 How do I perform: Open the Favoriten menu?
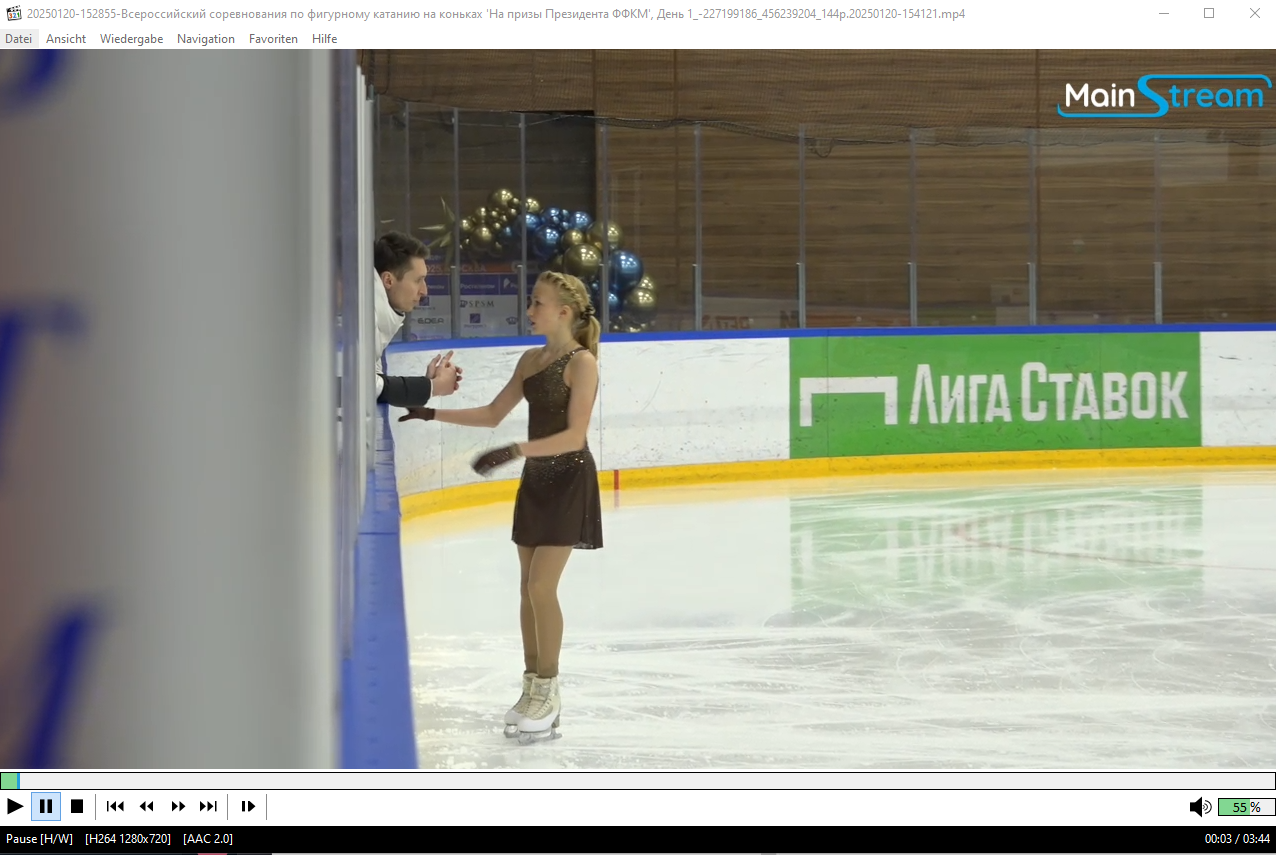[x=273, y=39]
